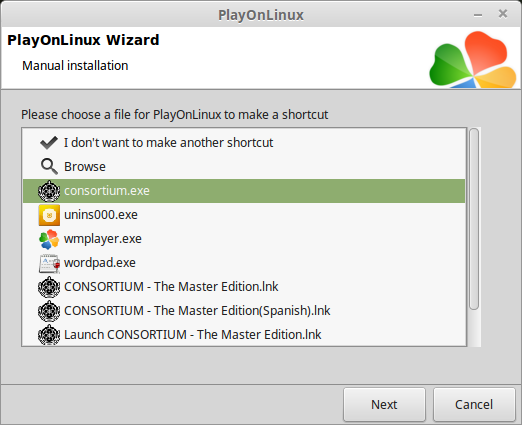522x425 pixels.
Task: Click the PlayOnLinux clover logo in header
Action: [x=473, y=60]
